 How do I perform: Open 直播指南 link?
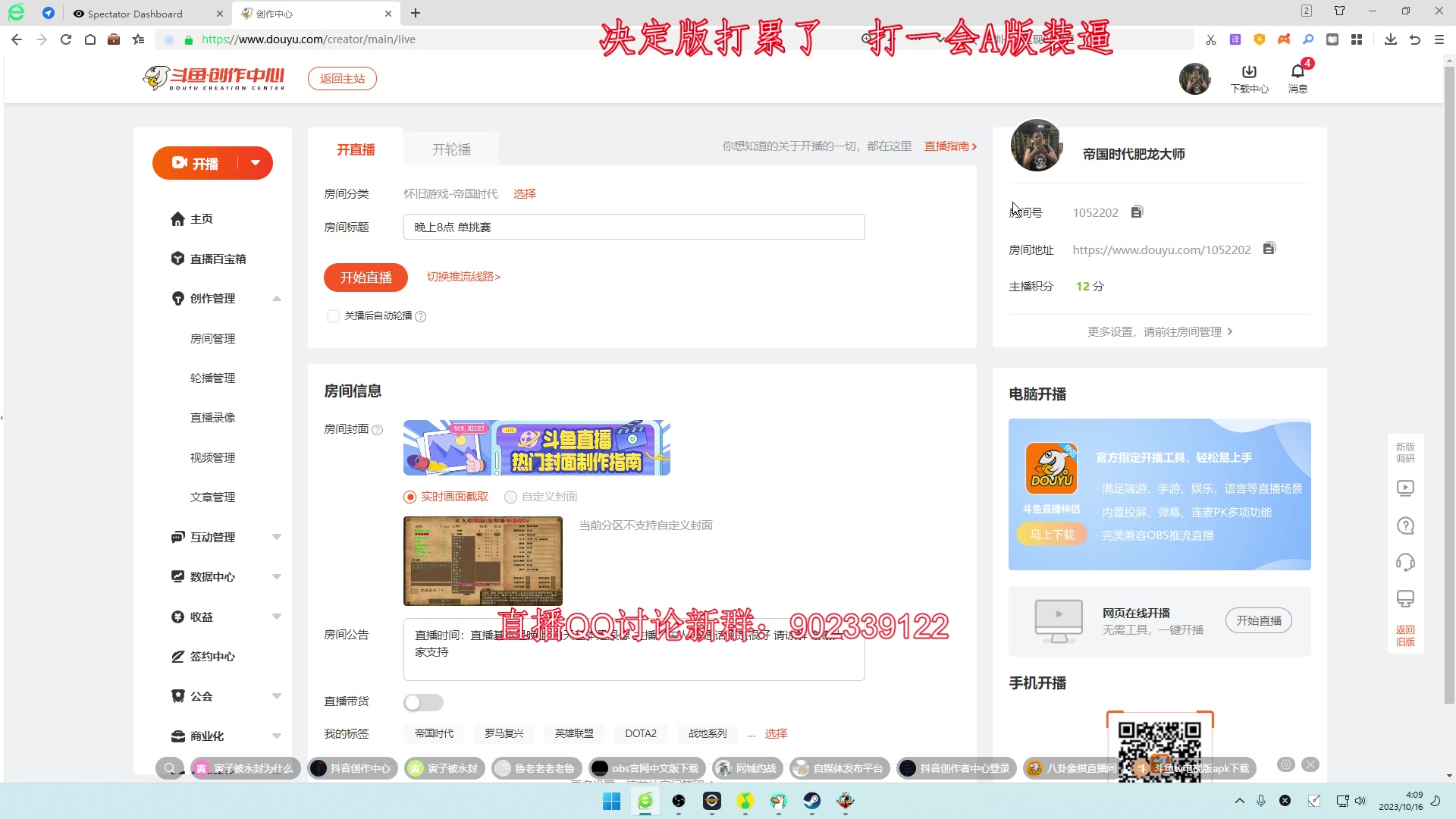point(950,146)
